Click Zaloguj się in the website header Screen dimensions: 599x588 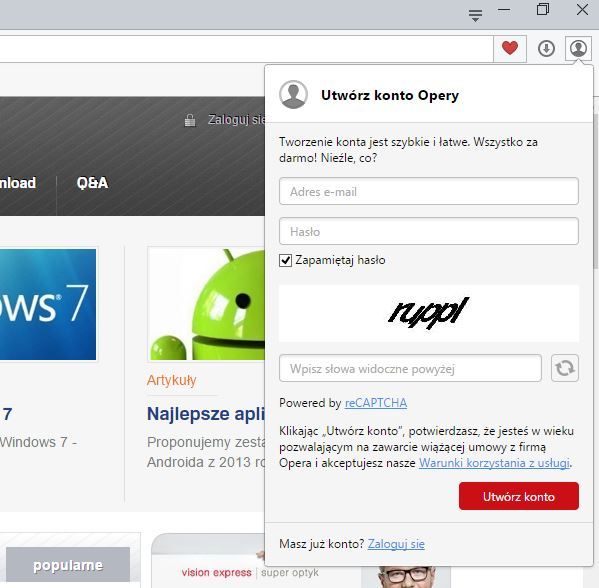(x=236, y=120)
